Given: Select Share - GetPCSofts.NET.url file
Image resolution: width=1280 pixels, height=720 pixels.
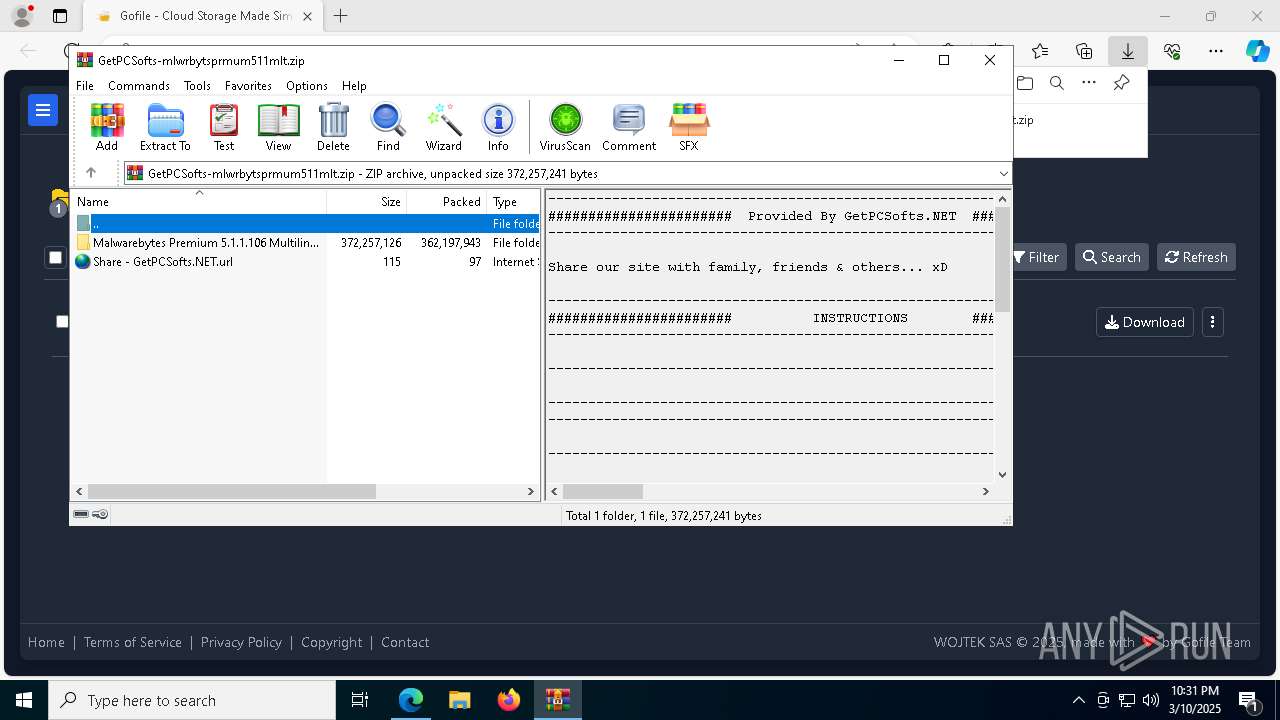Looking at the screenshot, I should pyautogui.click(x=306, y=262).
